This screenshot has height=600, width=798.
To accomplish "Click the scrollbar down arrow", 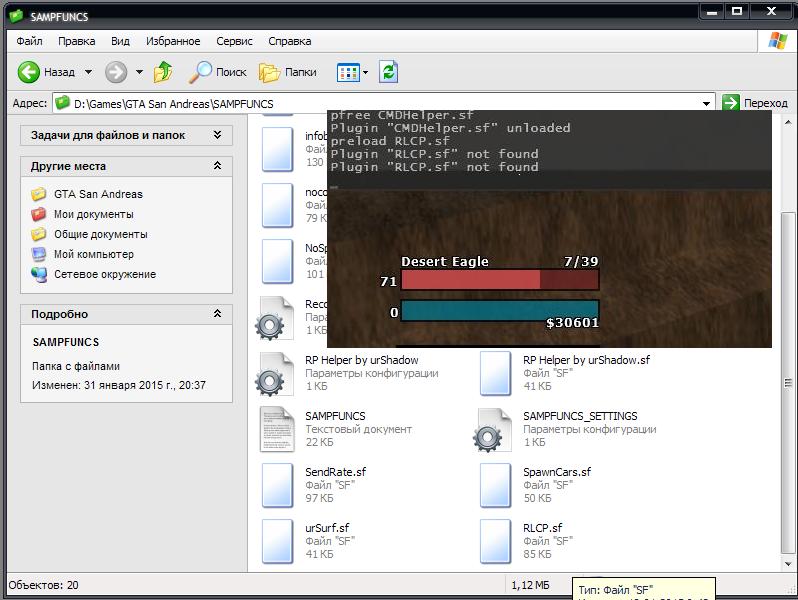I will (788, 563).
